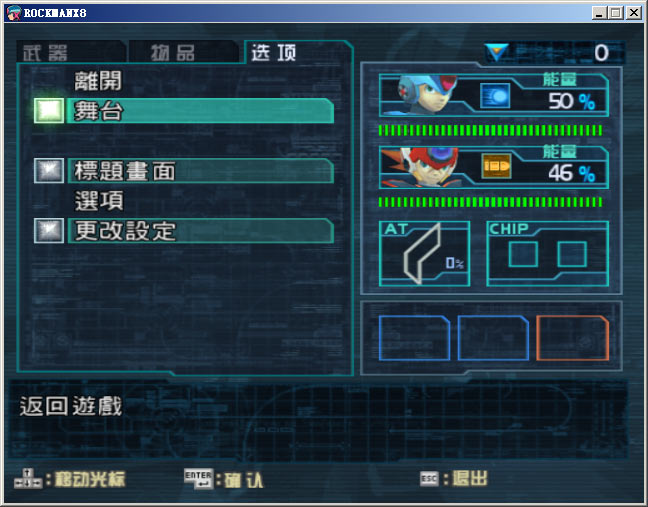Toggle the square marker beside 標題畫面

click(x=49, y=171)
